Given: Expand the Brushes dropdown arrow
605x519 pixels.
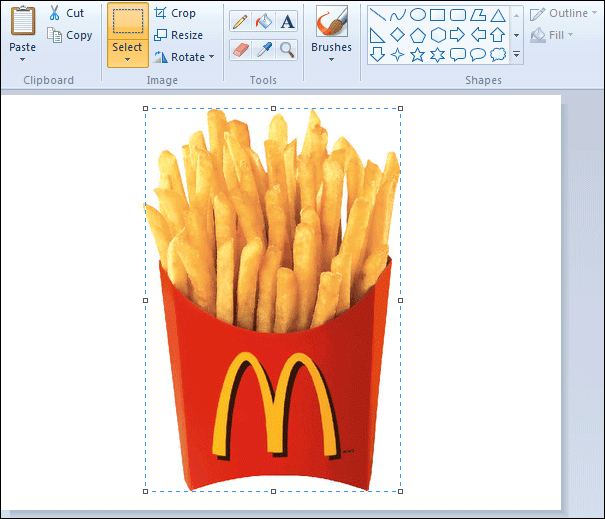Looking at the screenshot, I should pyautogui.click(x=331, y=60).
